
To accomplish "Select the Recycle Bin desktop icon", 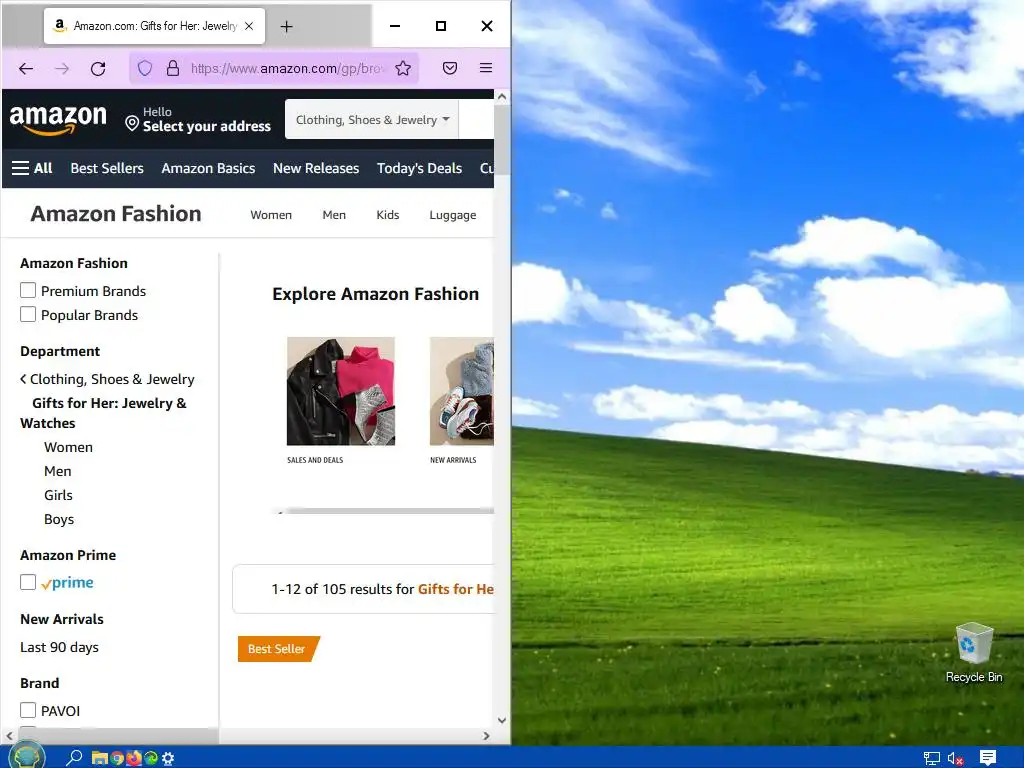I will [x=974, y=652].
